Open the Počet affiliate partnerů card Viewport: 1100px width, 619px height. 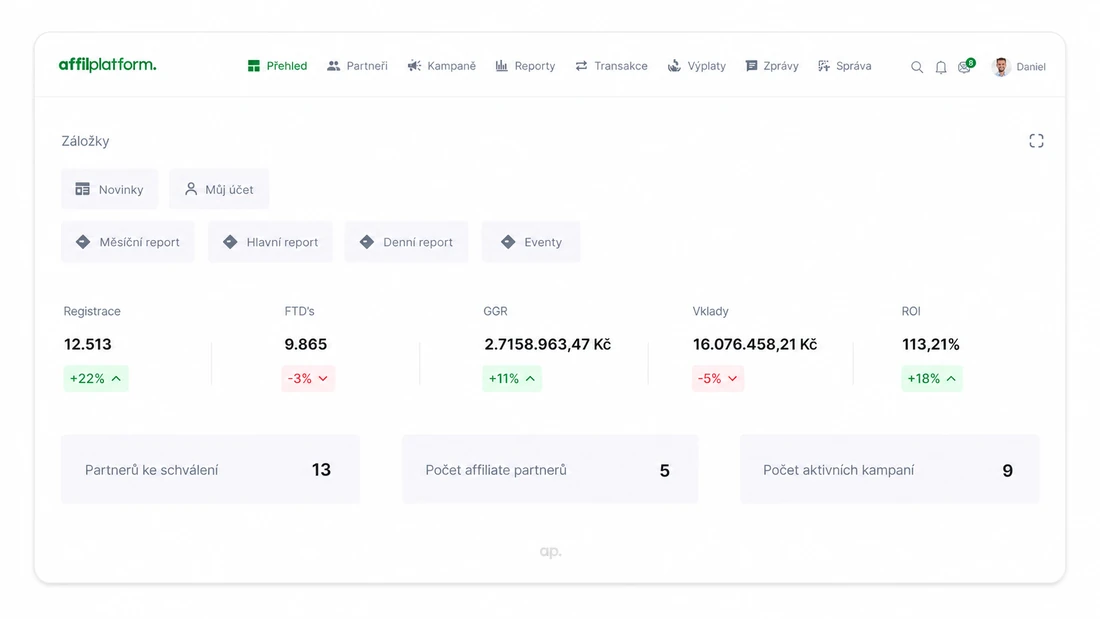550,470
